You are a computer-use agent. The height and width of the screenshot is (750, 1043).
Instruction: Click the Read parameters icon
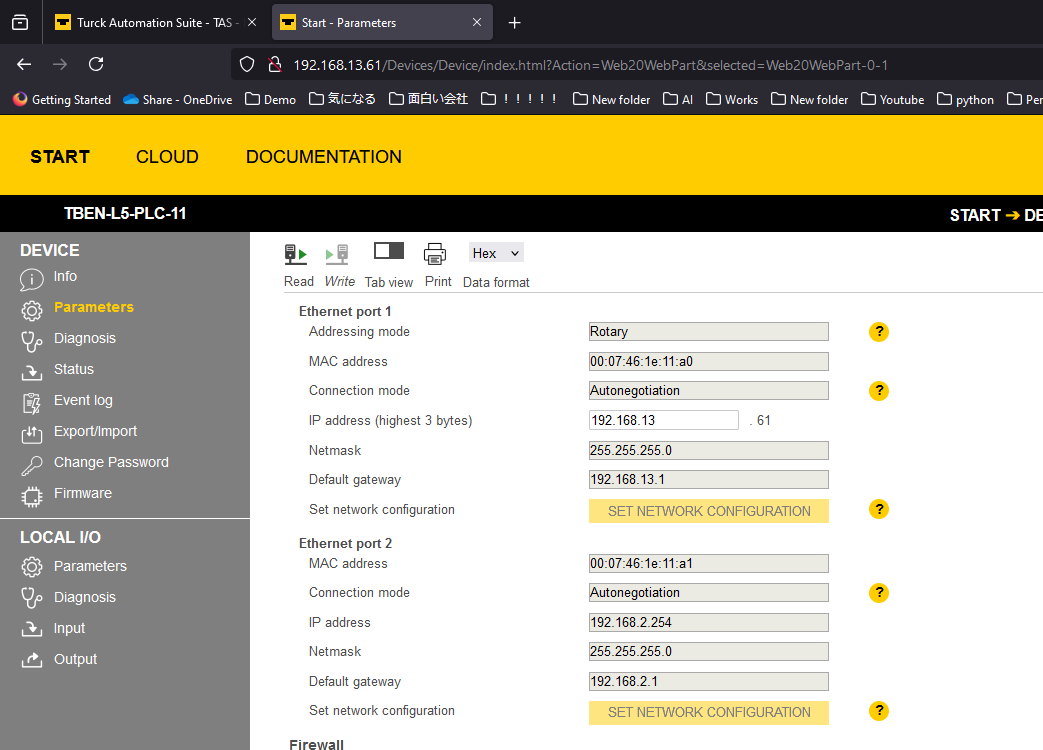click(x=296, y=254)
